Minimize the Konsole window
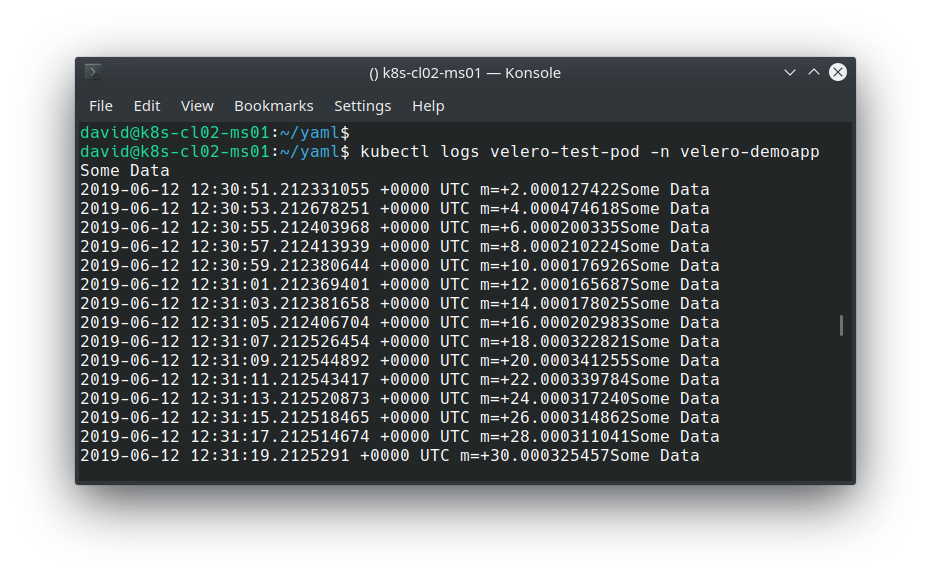This screenshot has width=931, height=578. coord(790,72)
